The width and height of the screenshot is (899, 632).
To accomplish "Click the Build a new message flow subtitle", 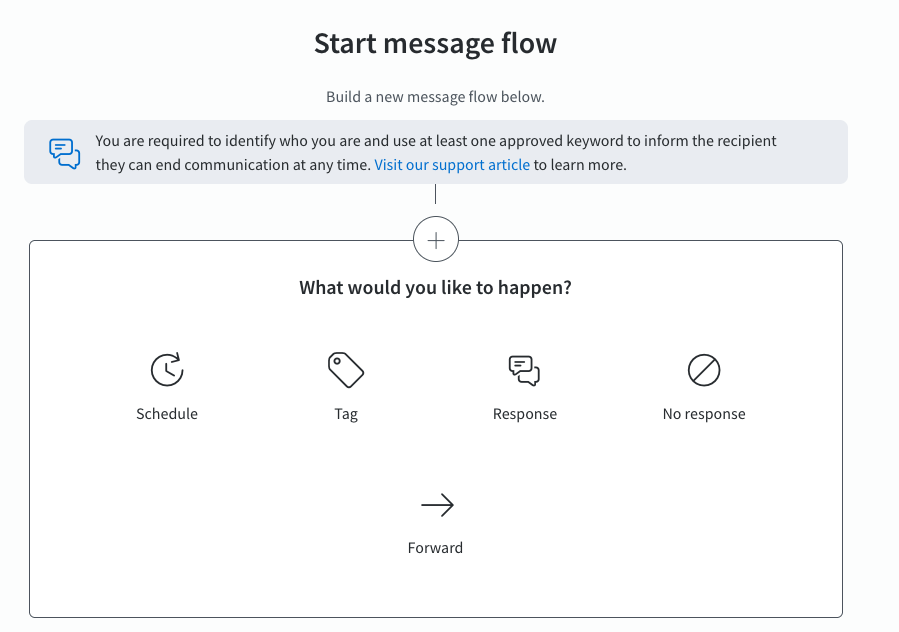I will pos(435,97).
